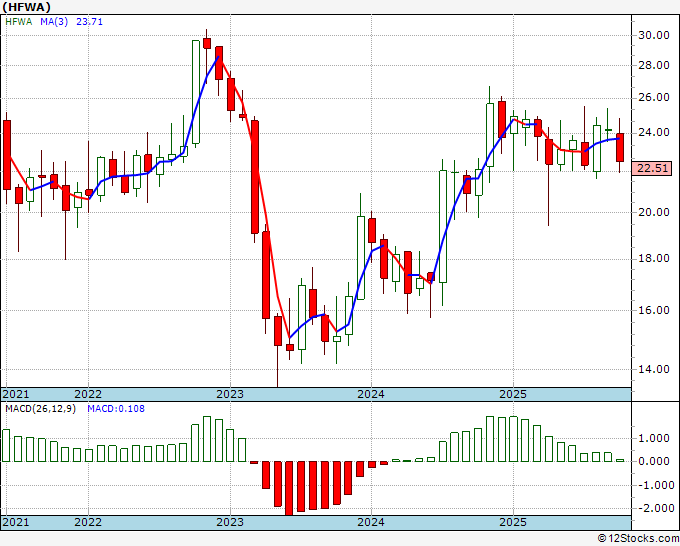Screen dimensions: 680x546
Task: Click the 2023 label on price chart axis
Action: [230, 394]
